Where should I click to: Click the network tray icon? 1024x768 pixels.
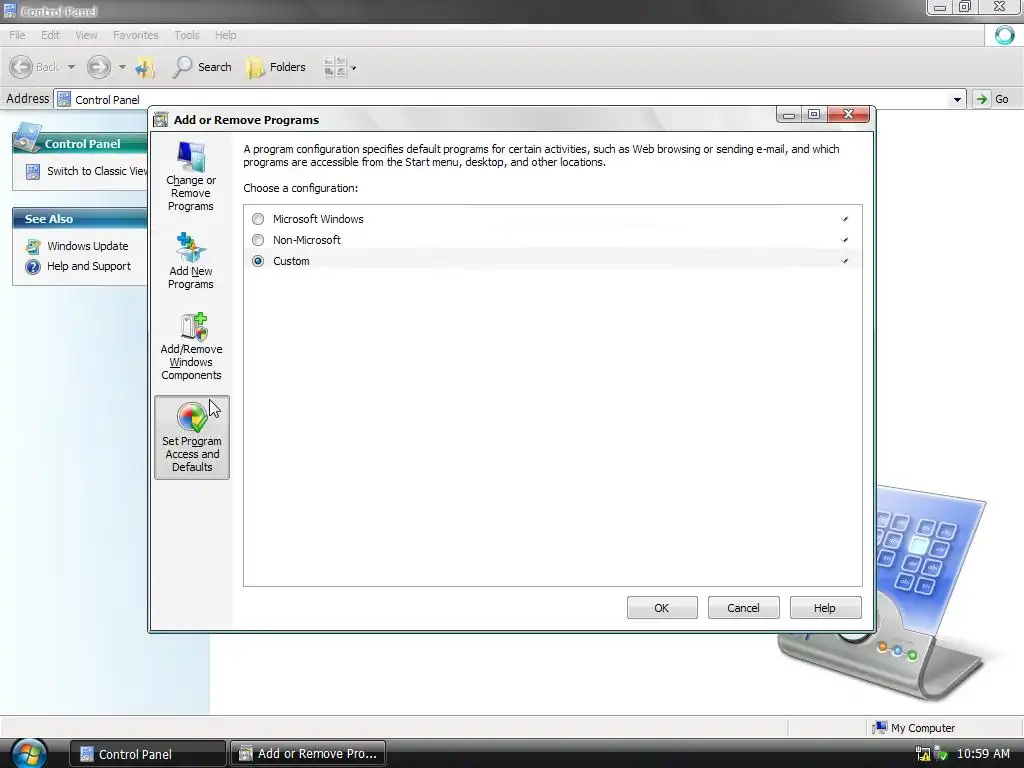pos(923,754)
